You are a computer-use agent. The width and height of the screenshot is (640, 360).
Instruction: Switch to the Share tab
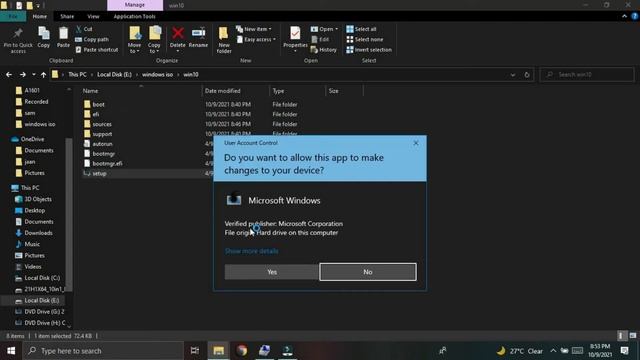point(67,16)
